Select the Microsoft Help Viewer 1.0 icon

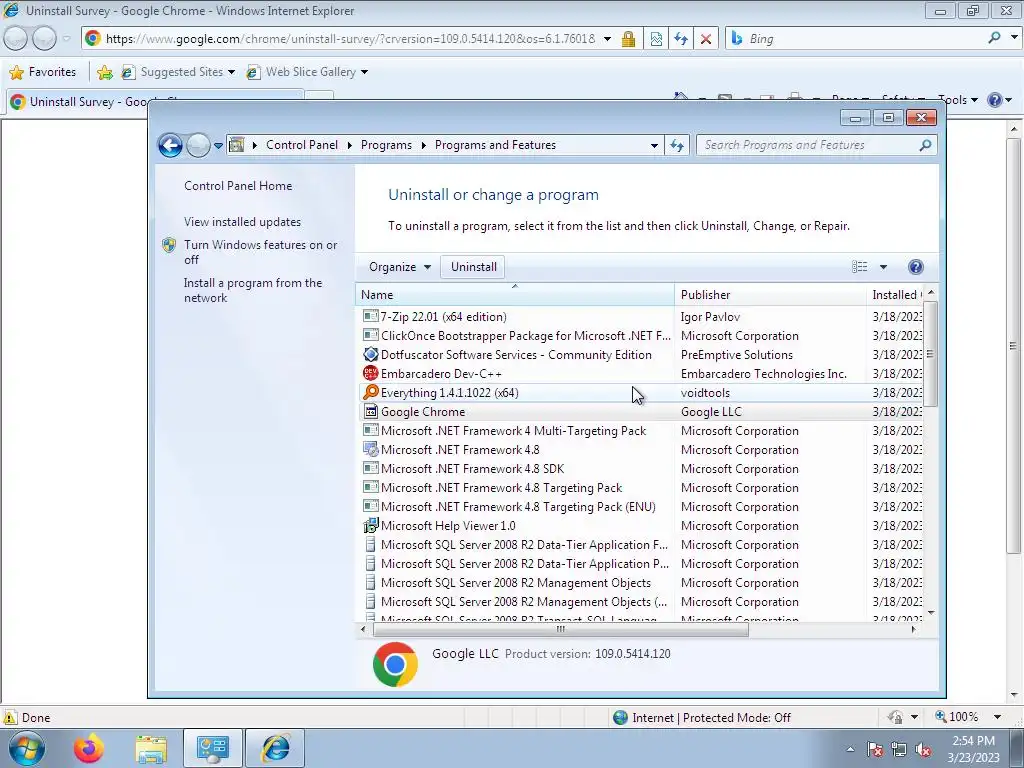[x=370, y=526]
